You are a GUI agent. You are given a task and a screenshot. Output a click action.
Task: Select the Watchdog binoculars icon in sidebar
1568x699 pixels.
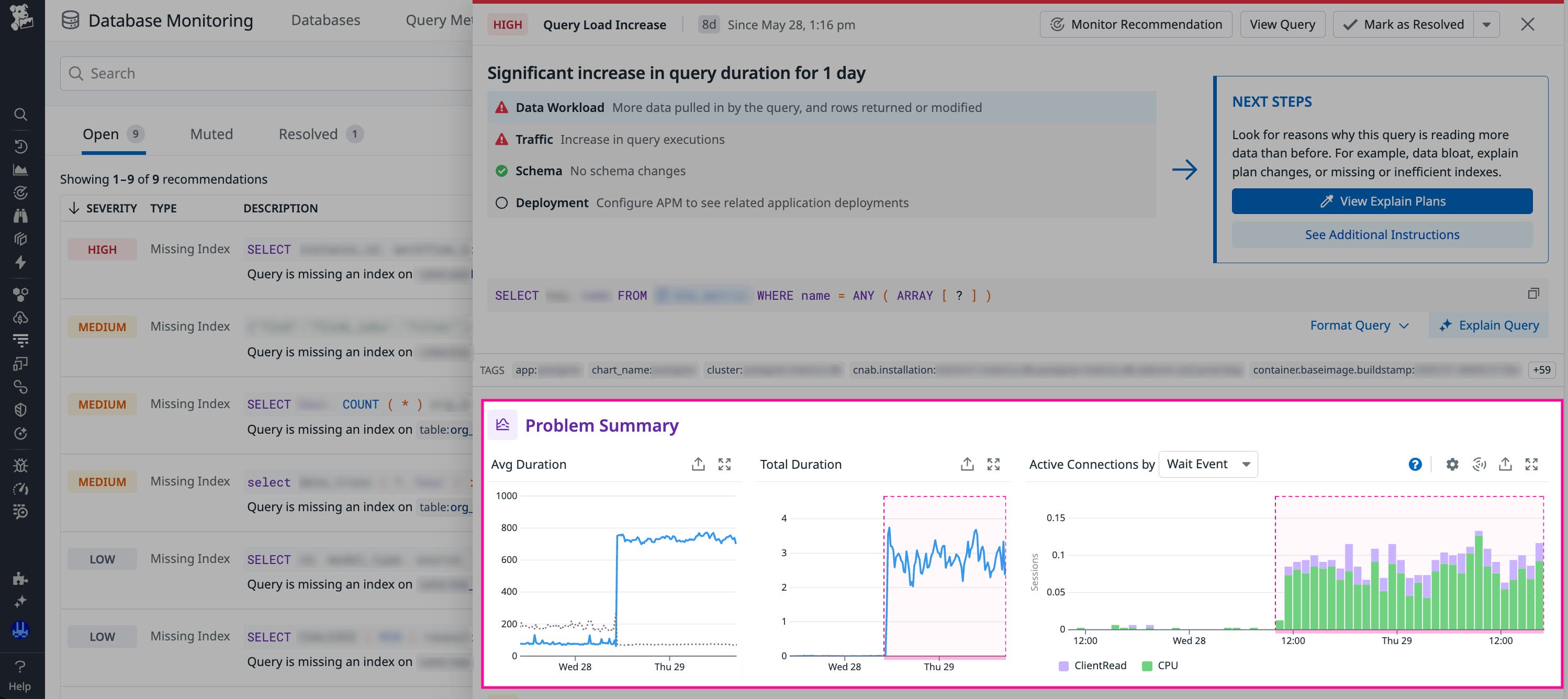click(x=21, y=216)
